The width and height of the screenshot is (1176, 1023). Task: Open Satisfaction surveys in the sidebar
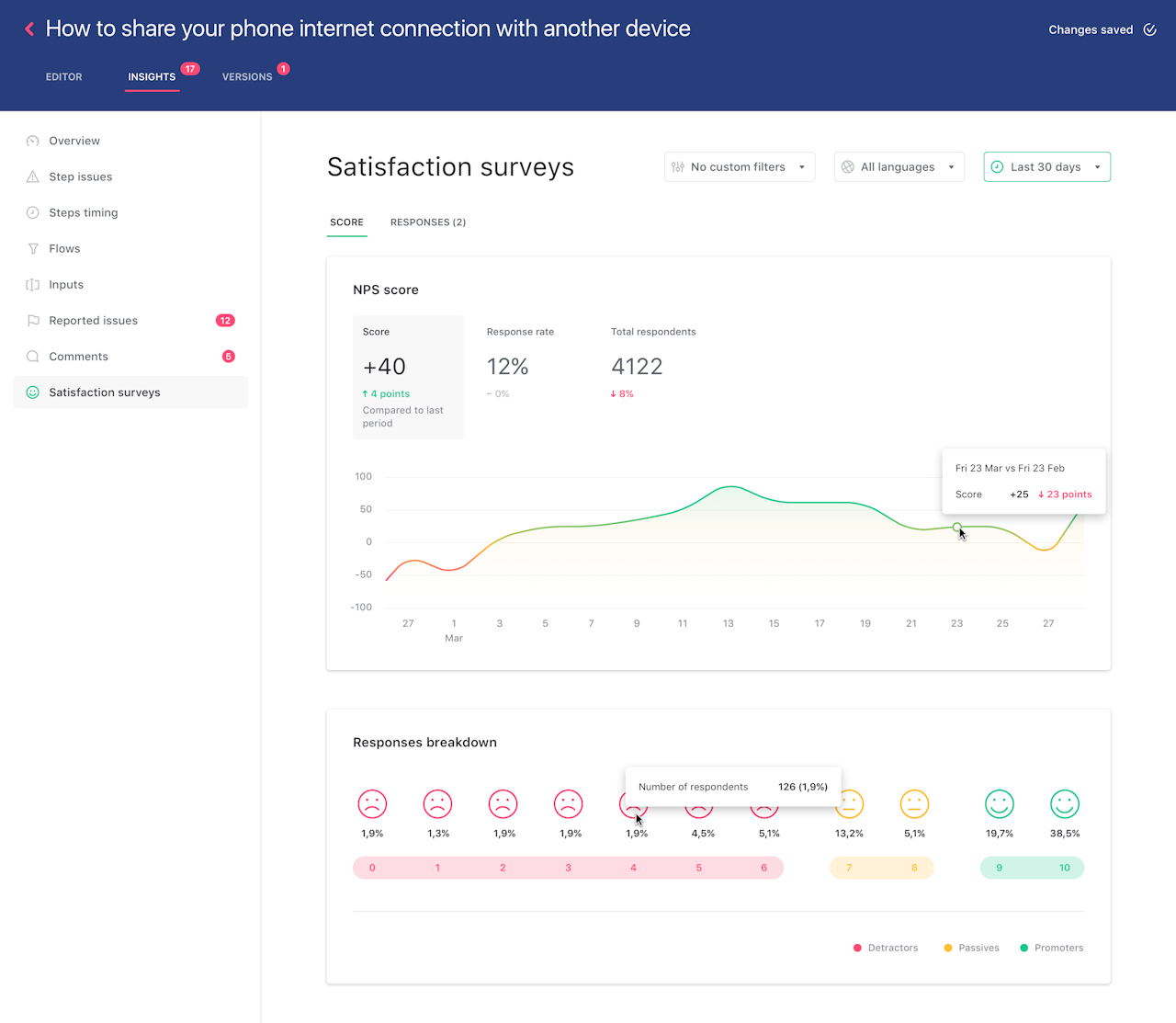105,392
